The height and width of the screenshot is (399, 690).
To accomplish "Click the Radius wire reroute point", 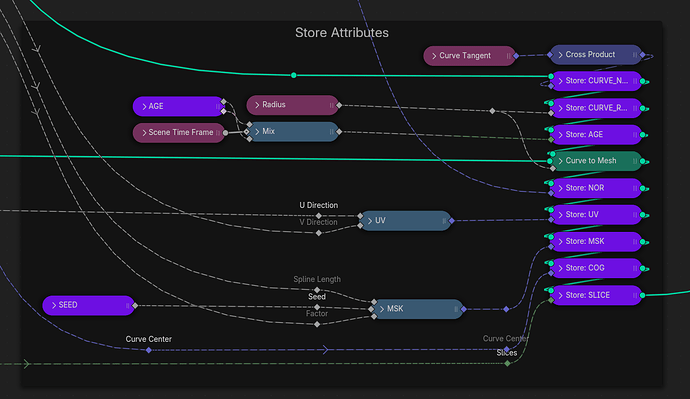I will point(492,111).
